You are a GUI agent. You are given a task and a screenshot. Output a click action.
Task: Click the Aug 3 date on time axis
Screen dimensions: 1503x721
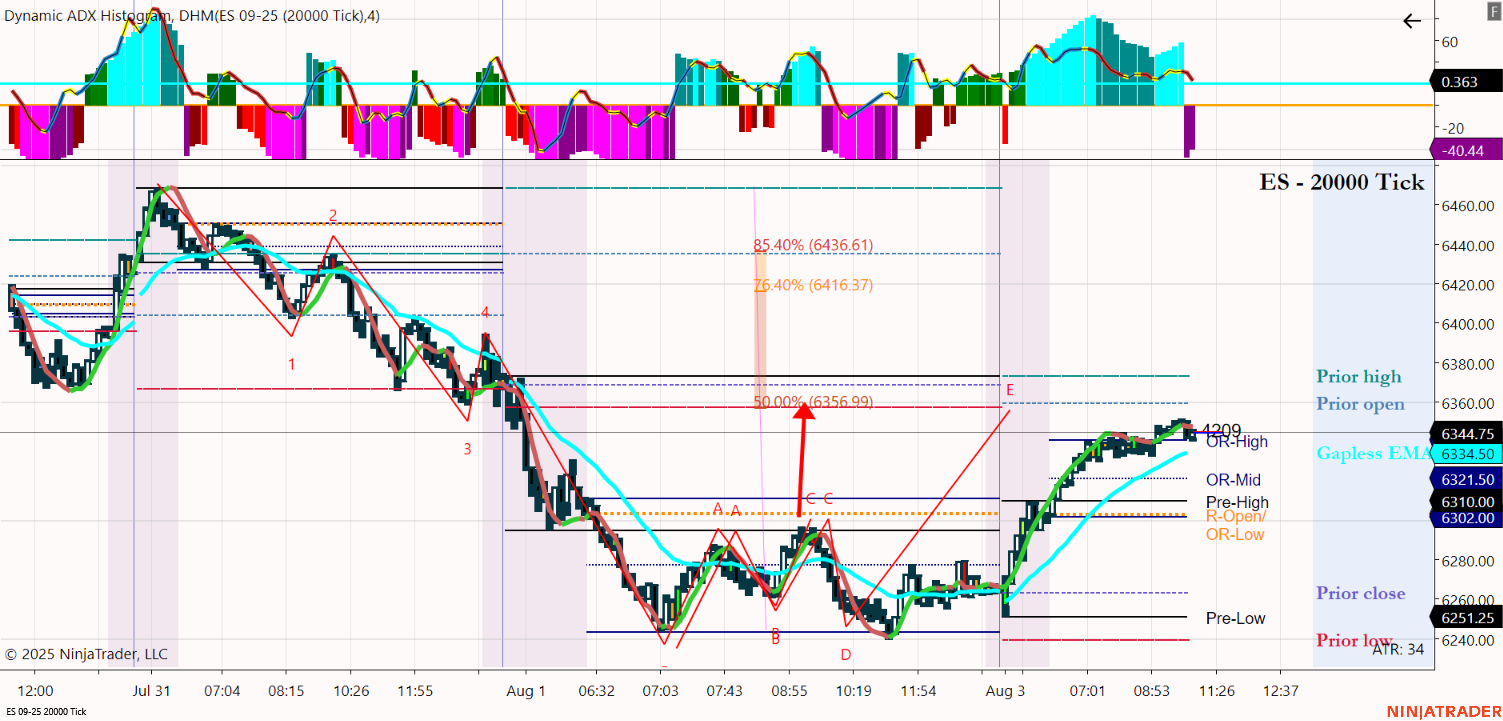[1006, 690]
